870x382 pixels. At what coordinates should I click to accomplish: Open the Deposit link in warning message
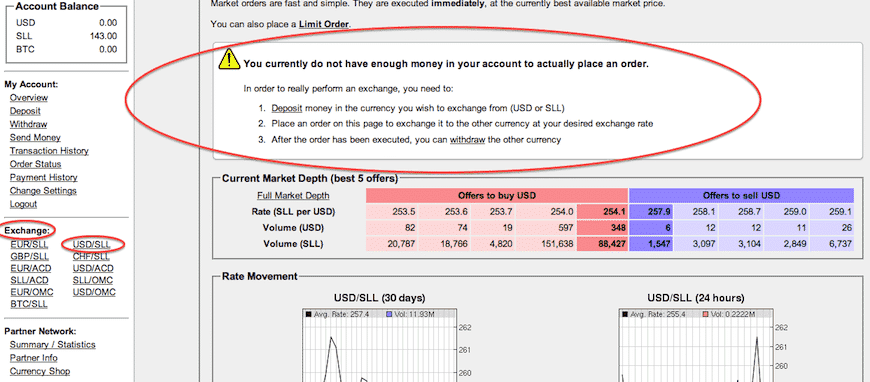[x=287, y=108]
